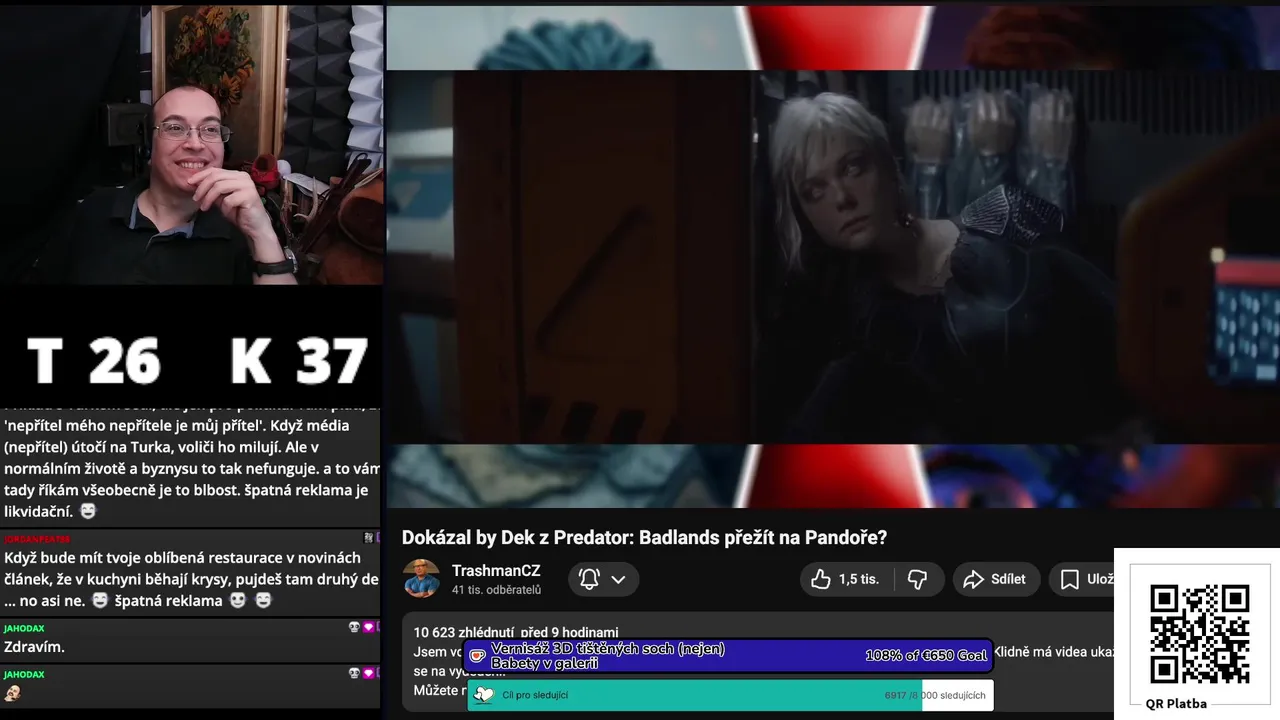Screen dimensions: 1280x720
Task: Click the video title about Predator: Badlands
Action: tap(644, 537)
